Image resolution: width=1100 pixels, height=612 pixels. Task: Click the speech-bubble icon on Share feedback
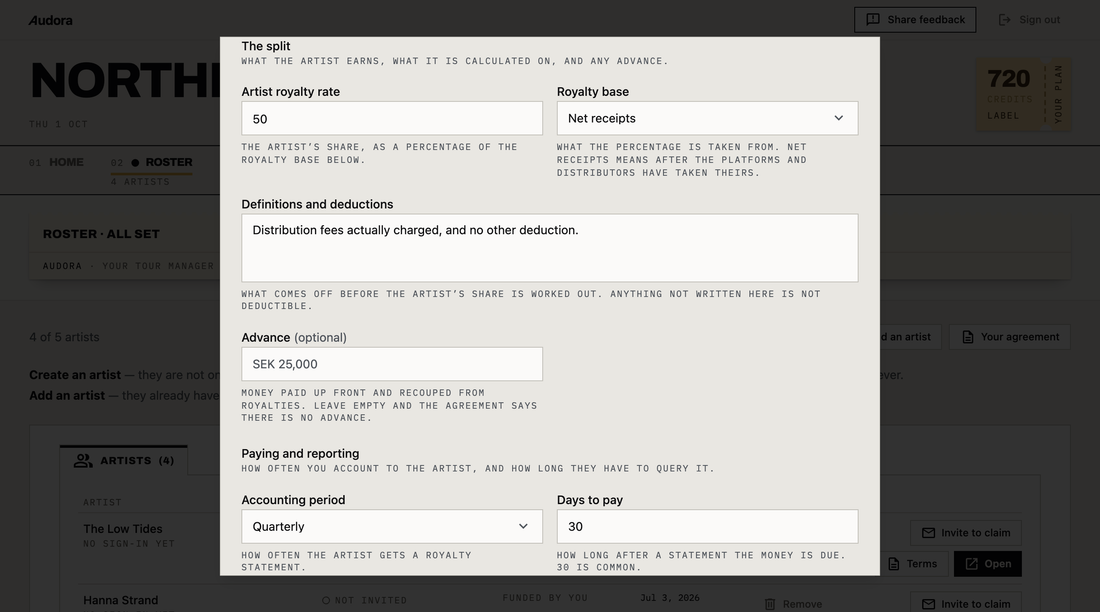pyautogui.click(x=873, y=20)
